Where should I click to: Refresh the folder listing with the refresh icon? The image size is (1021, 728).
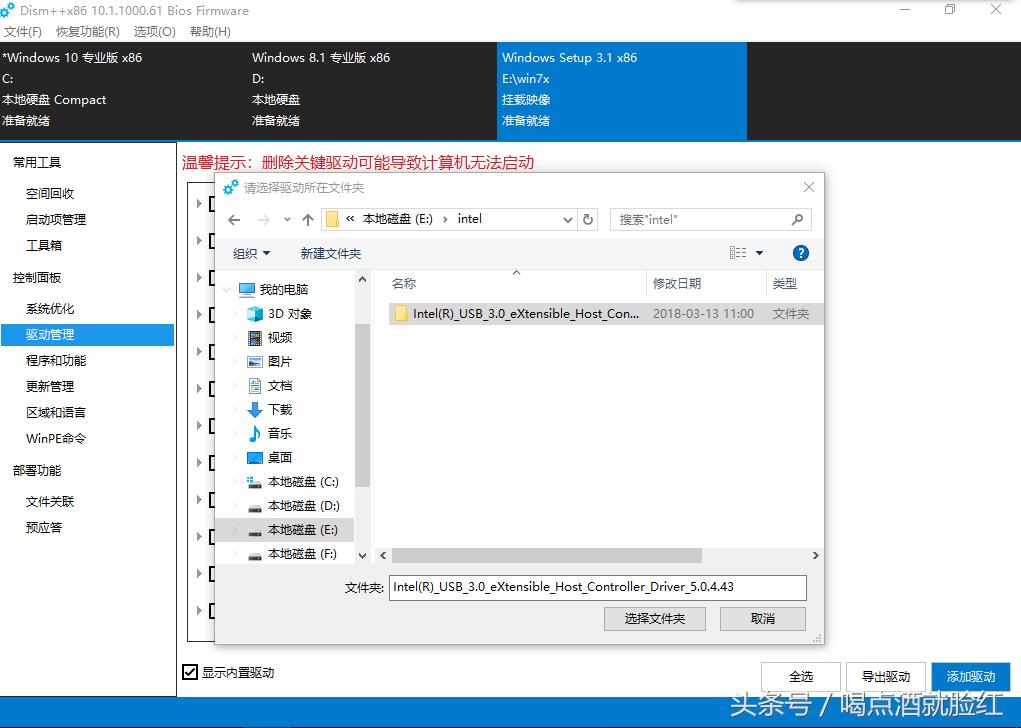point(587,219)
